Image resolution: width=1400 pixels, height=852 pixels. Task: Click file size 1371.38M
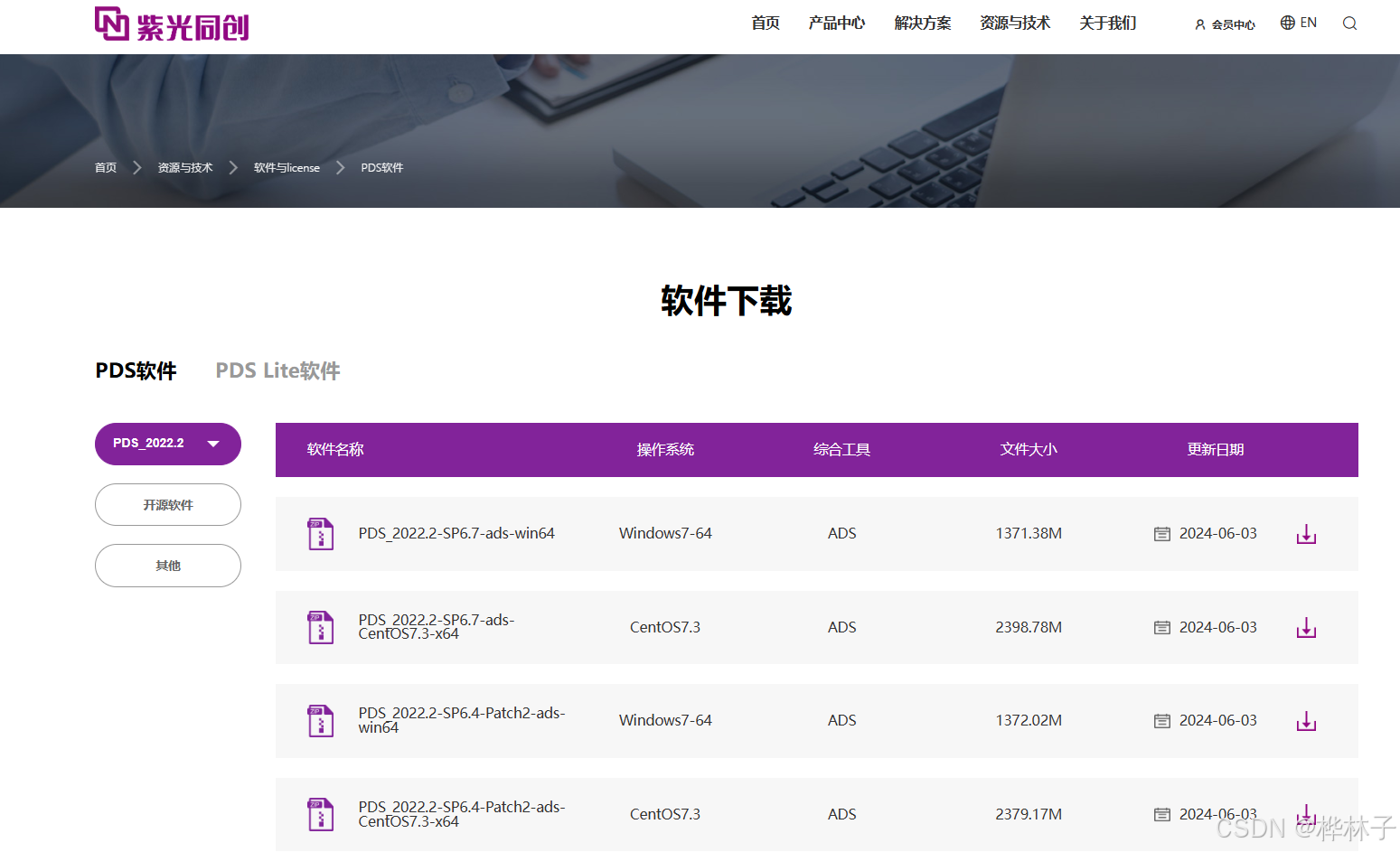(x=1029, y=534)
